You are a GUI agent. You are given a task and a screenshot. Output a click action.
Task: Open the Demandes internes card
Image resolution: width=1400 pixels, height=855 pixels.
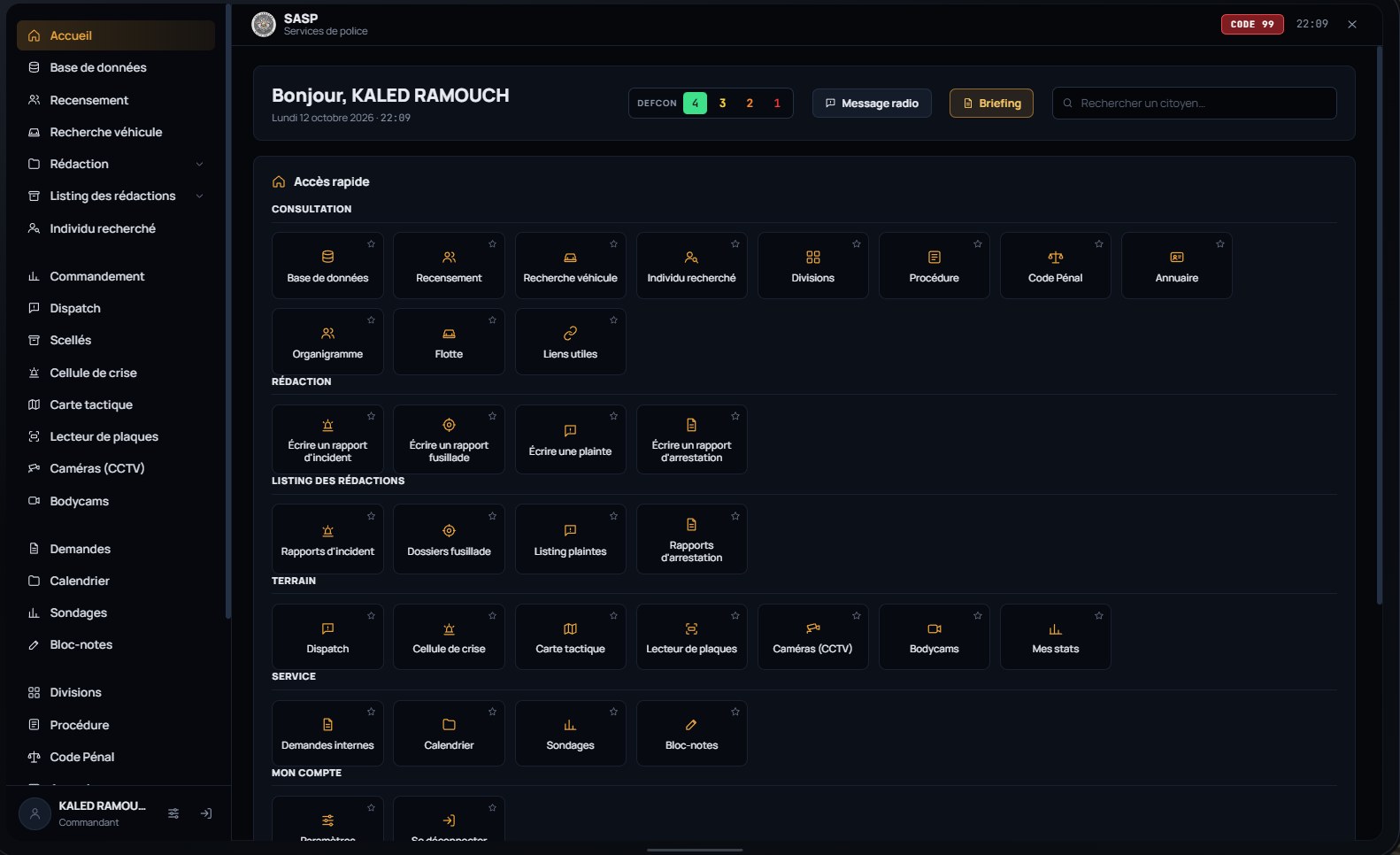click(327, 734)
